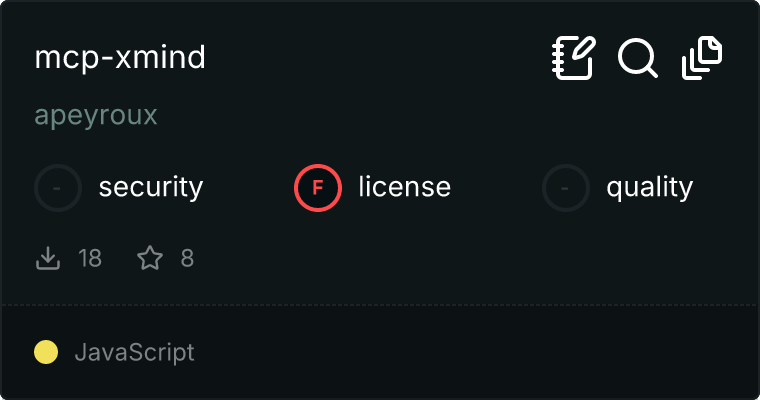Click the copy duplicate icon
This screenshot has height=400, width=760.
tap(702, 58)
